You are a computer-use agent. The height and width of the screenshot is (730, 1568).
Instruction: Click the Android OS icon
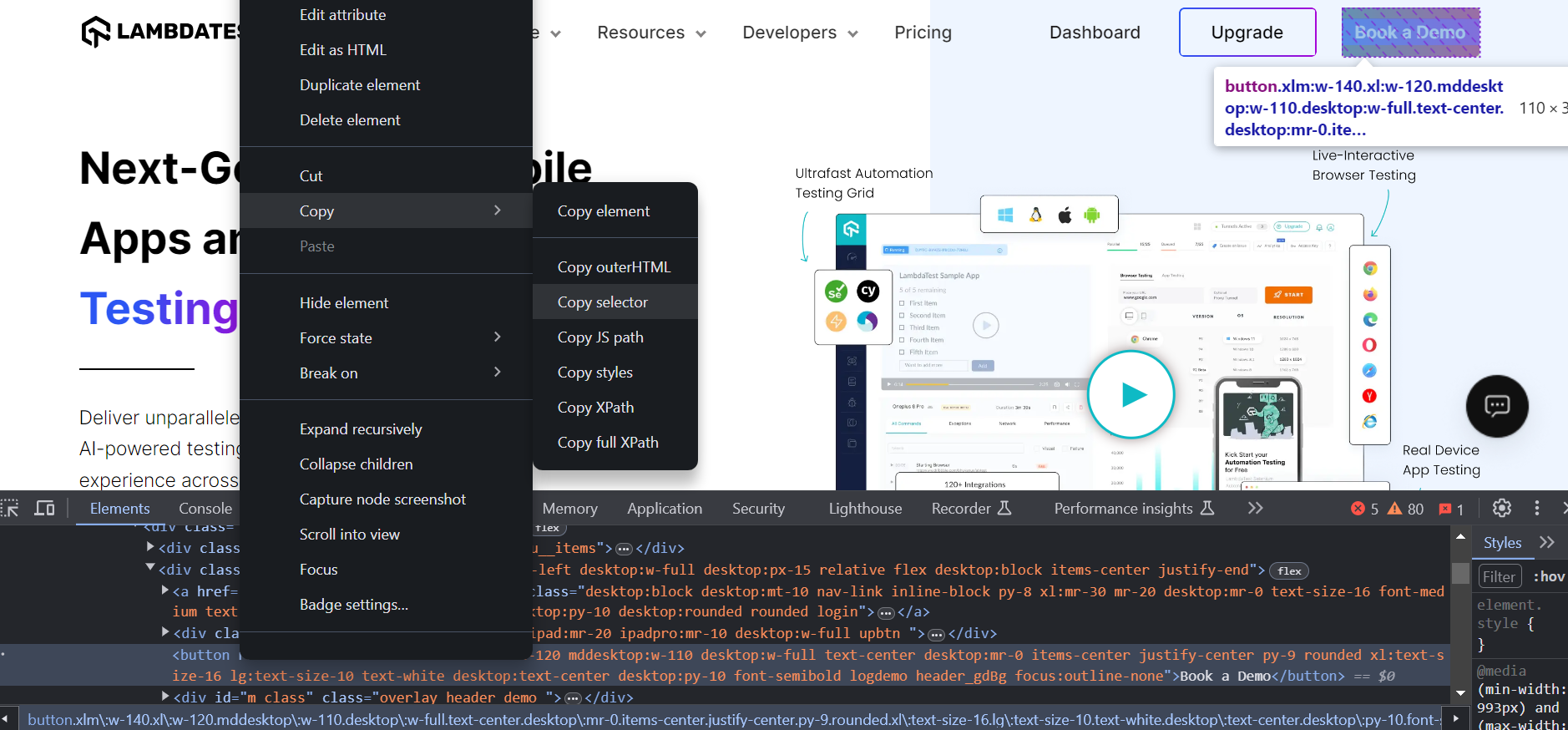point(1092,215)
